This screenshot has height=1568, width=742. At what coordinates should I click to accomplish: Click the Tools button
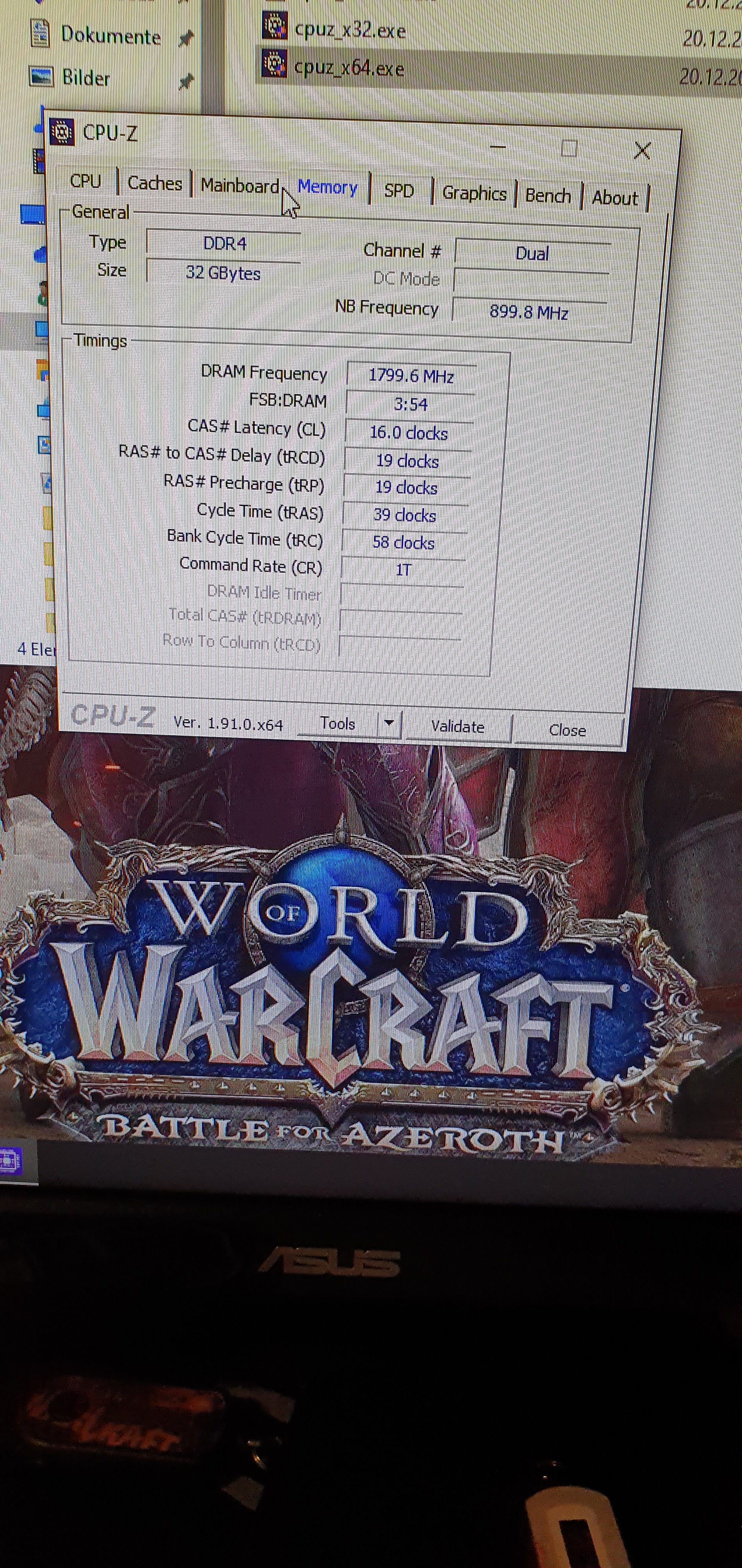coord(338,723)
